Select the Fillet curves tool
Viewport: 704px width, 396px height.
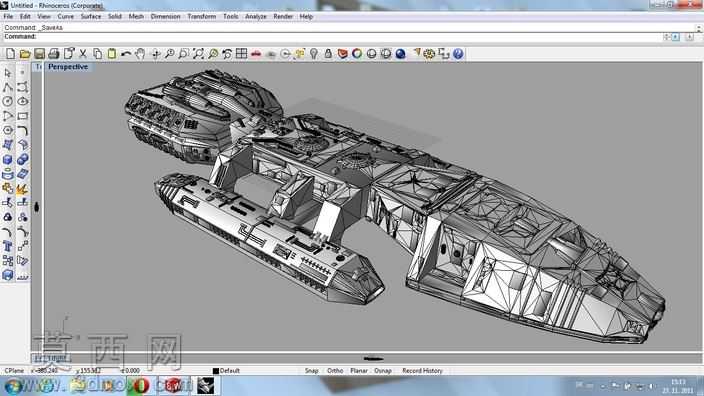22,130
